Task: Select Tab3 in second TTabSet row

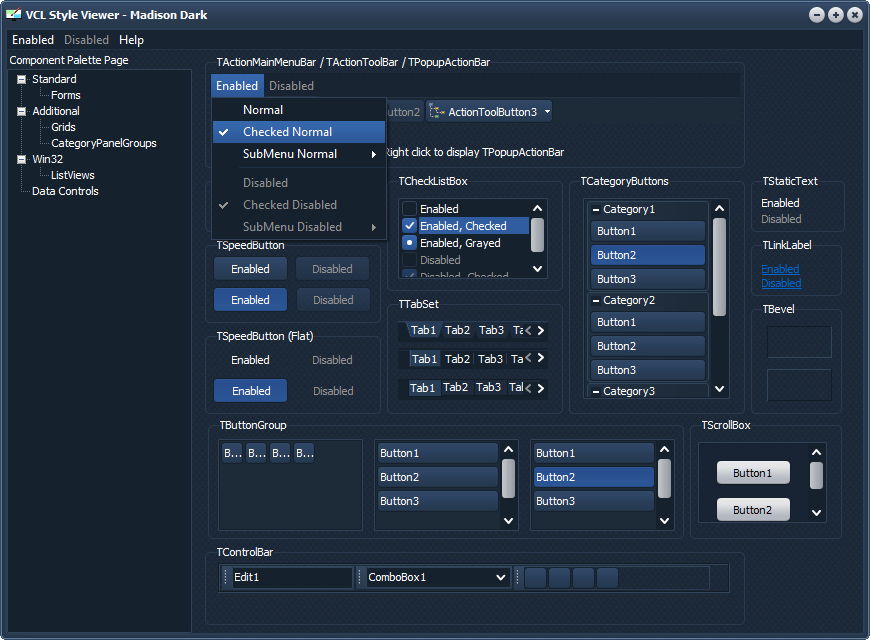Action: pos(490,359)
